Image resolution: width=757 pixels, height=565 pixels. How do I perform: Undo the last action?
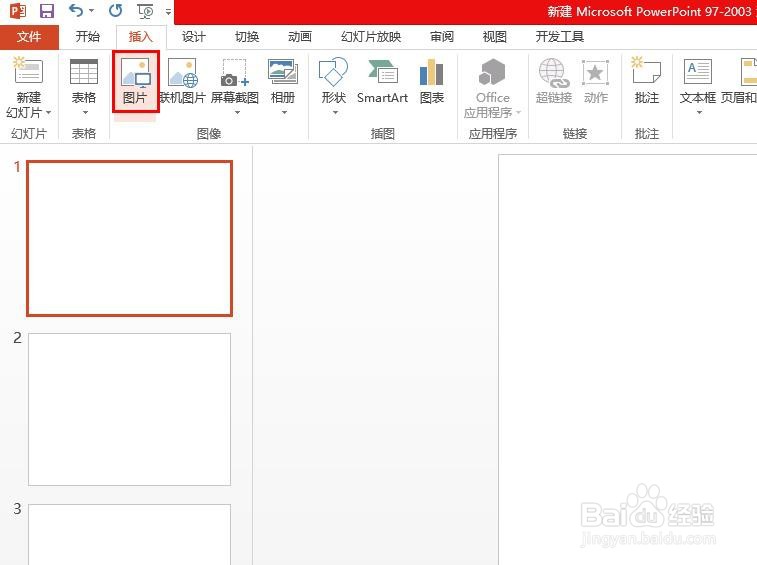pos(76,10)
